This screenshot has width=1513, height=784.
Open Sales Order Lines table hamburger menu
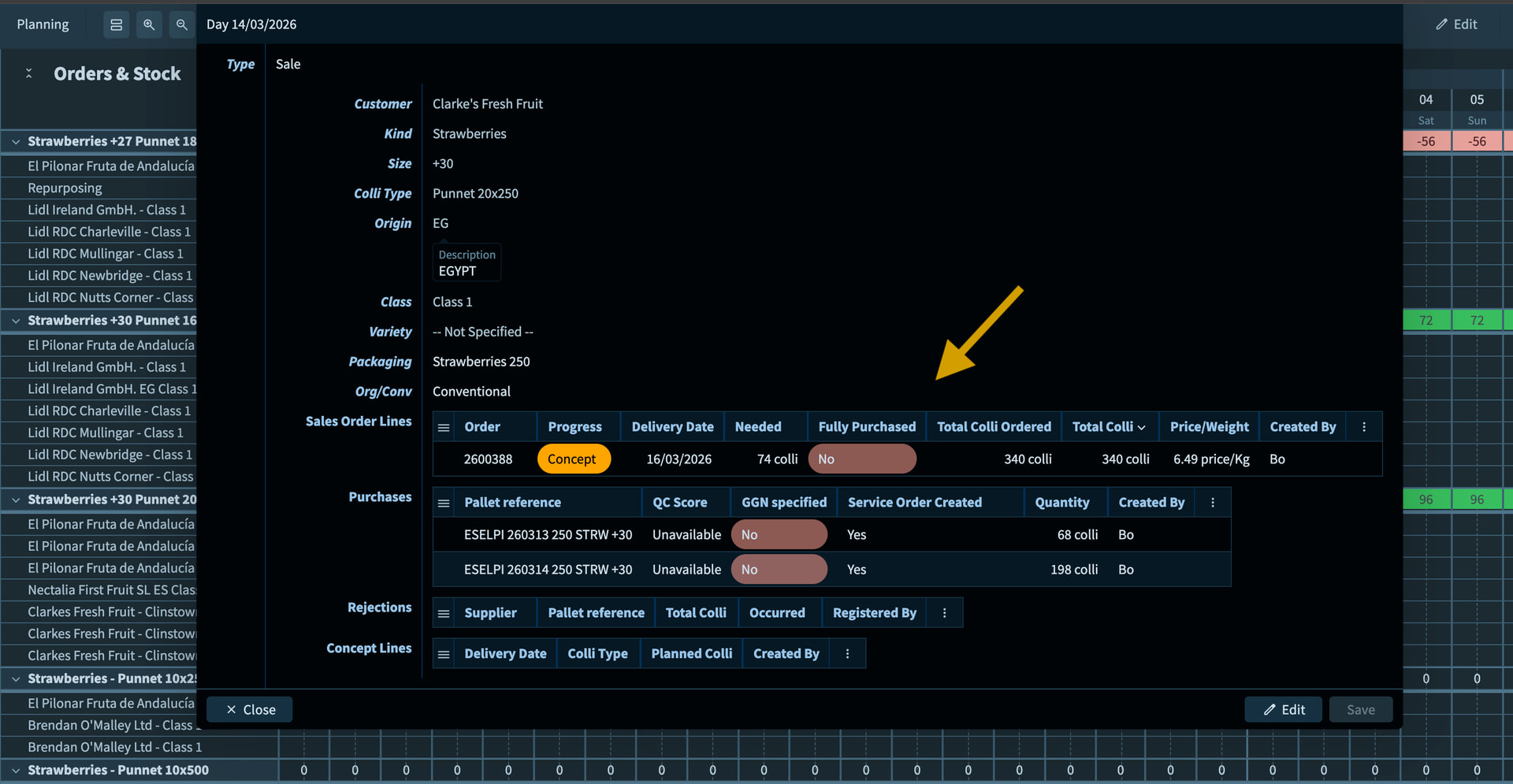(444, 427)
